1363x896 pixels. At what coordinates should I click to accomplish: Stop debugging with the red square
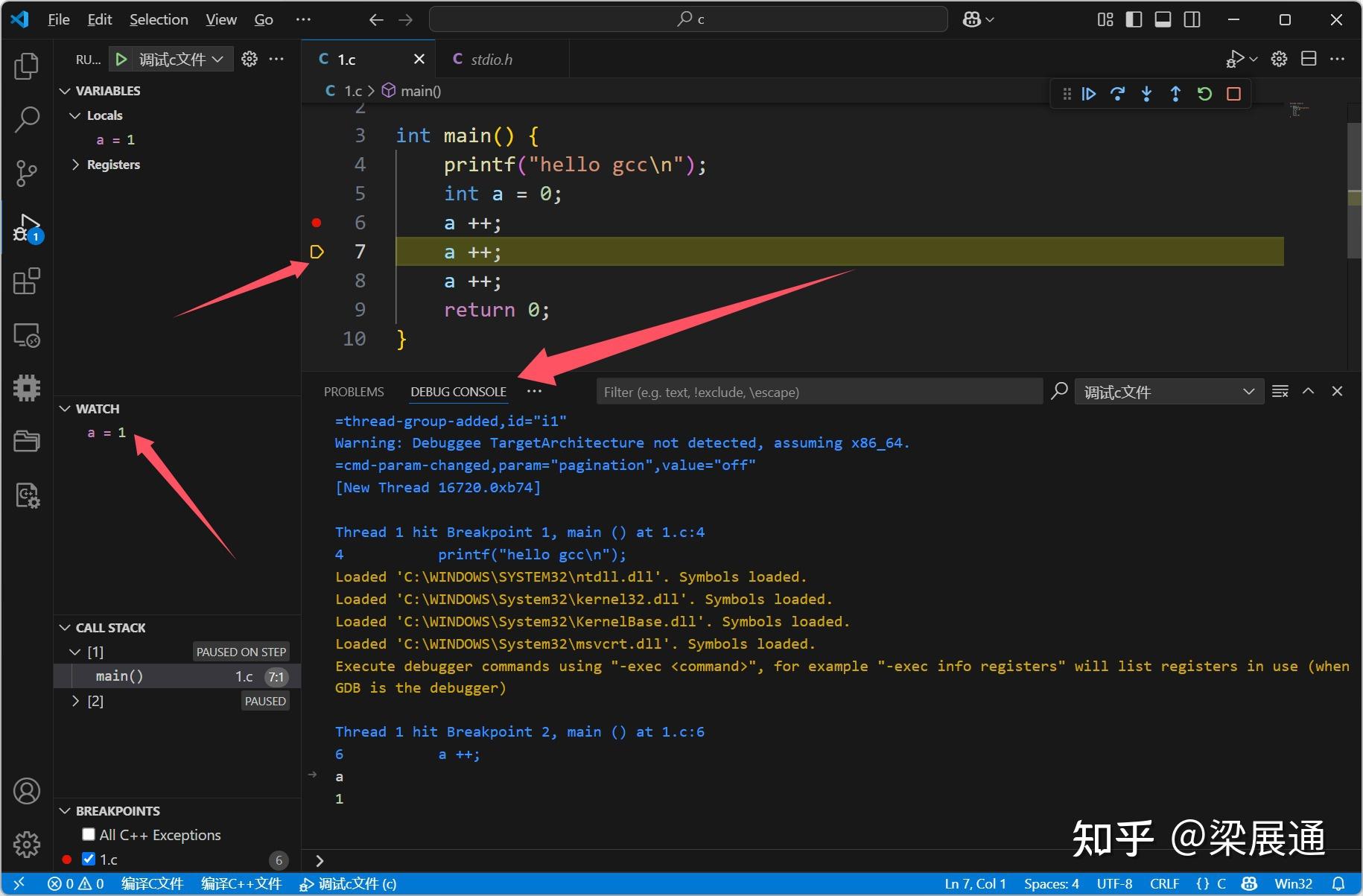click(1233, 93)
